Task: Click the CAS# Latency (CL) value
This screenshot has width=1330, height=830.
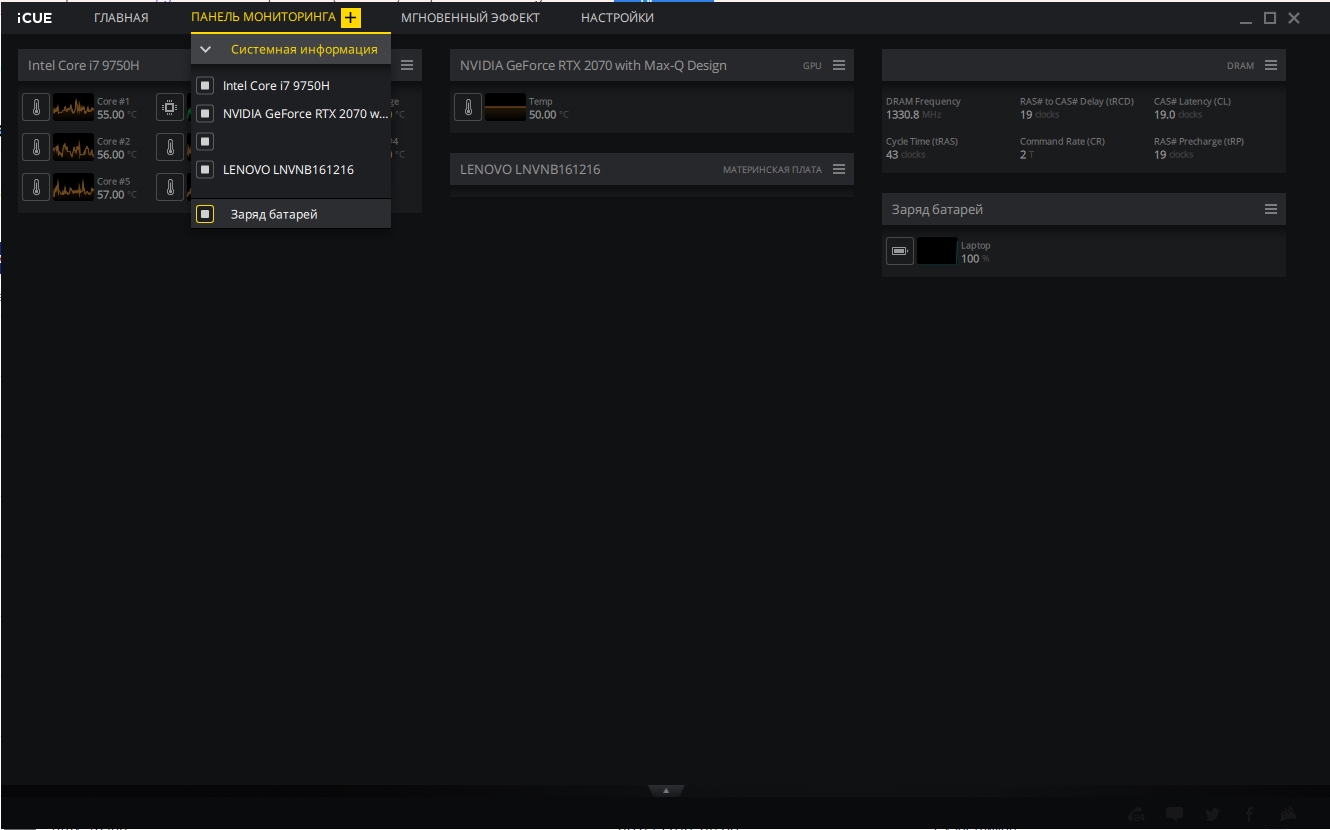Action: pos(1178,115)
